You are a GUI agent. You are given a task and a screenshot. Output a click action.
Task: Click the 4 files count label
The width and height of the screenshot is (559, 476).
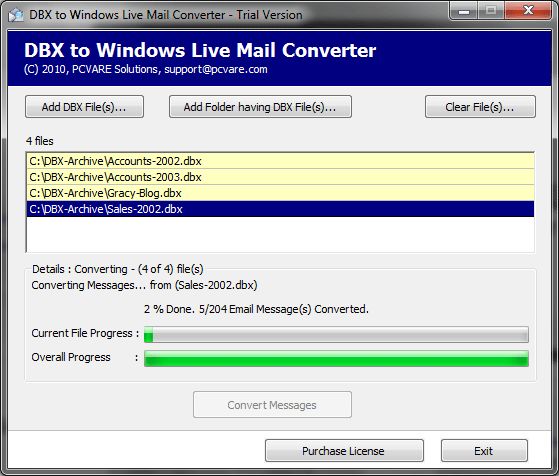[x=40, y=141]
